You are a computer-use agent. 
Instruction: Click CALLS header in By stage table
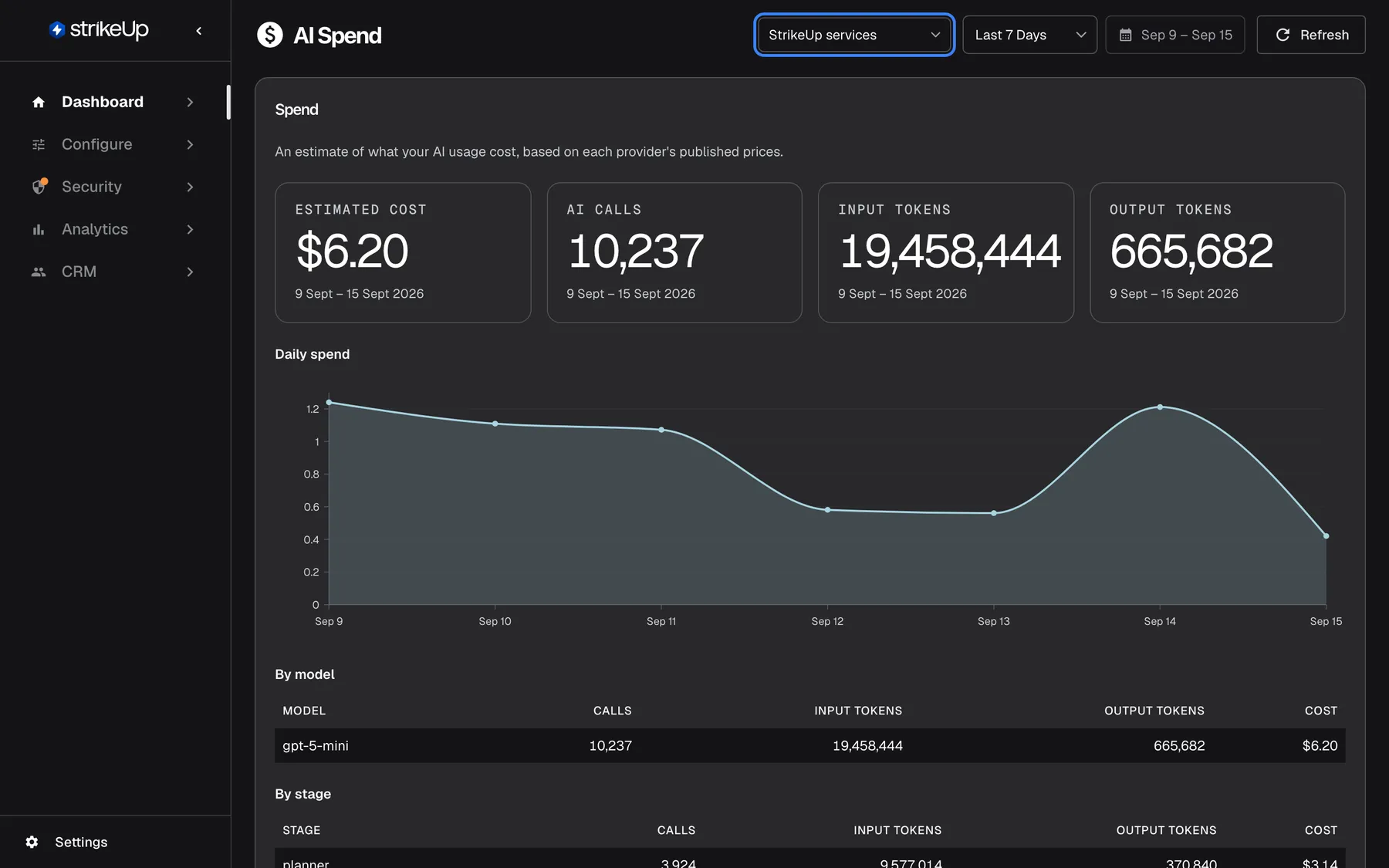tap(676, 830)
